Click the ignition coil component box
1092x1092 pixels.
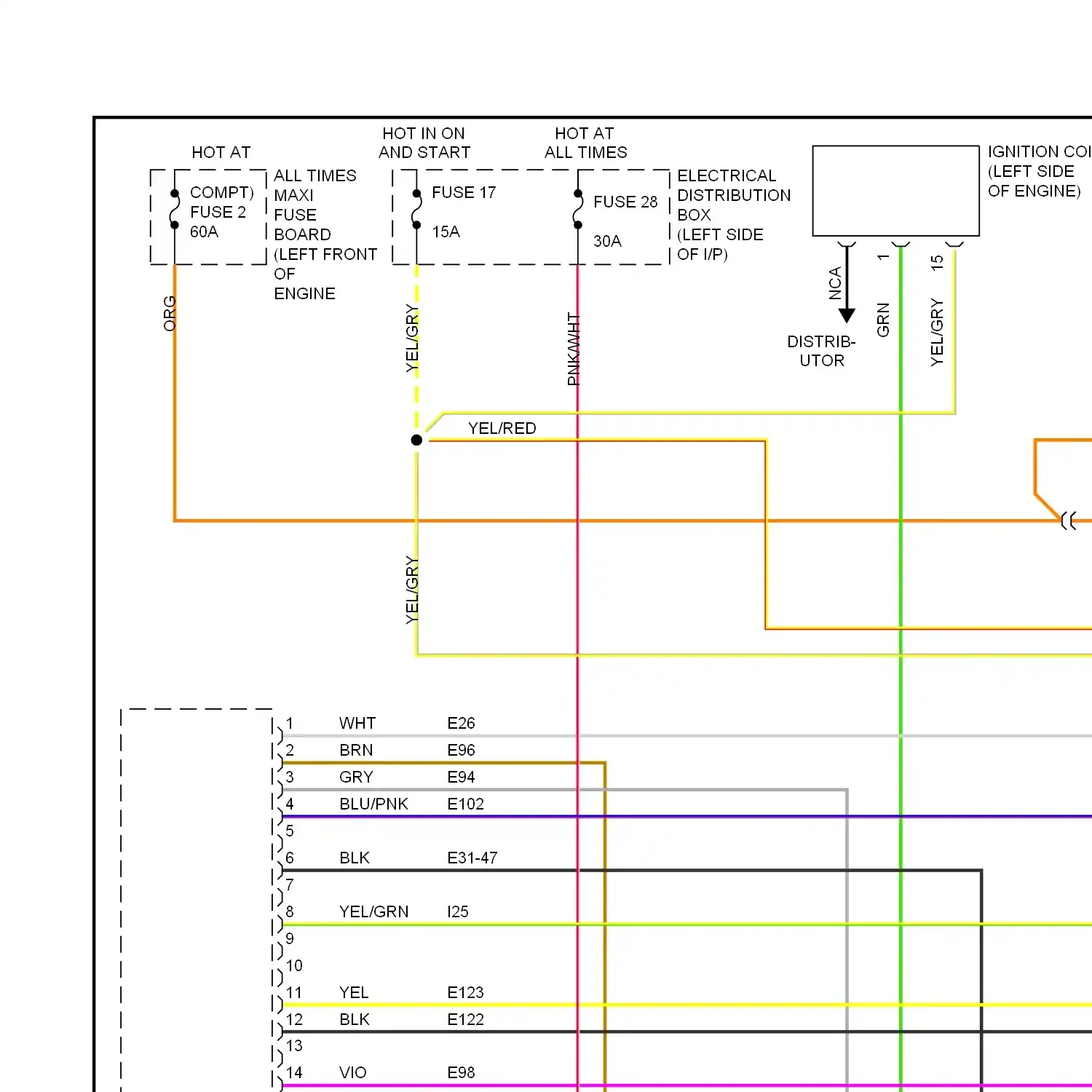pos(895,191)
